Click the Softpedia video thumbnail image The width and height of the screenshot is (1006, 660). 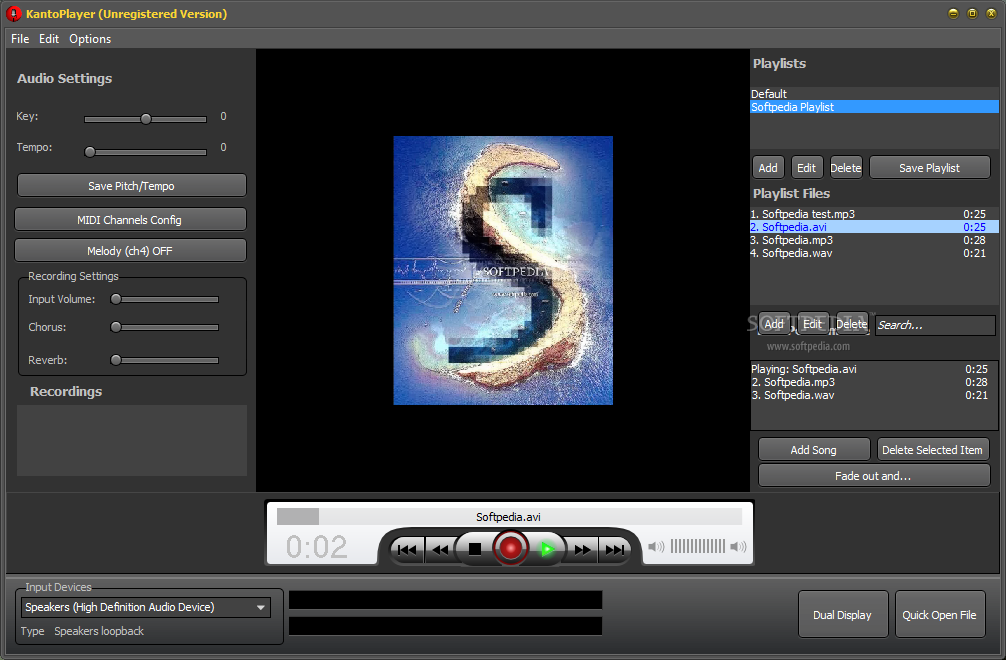click(503, 270)
